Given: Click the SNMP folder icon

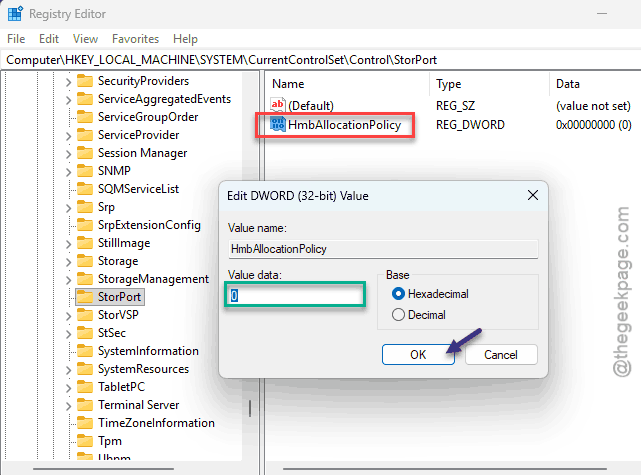Looking at the screenshot, I should coord(85,171).
